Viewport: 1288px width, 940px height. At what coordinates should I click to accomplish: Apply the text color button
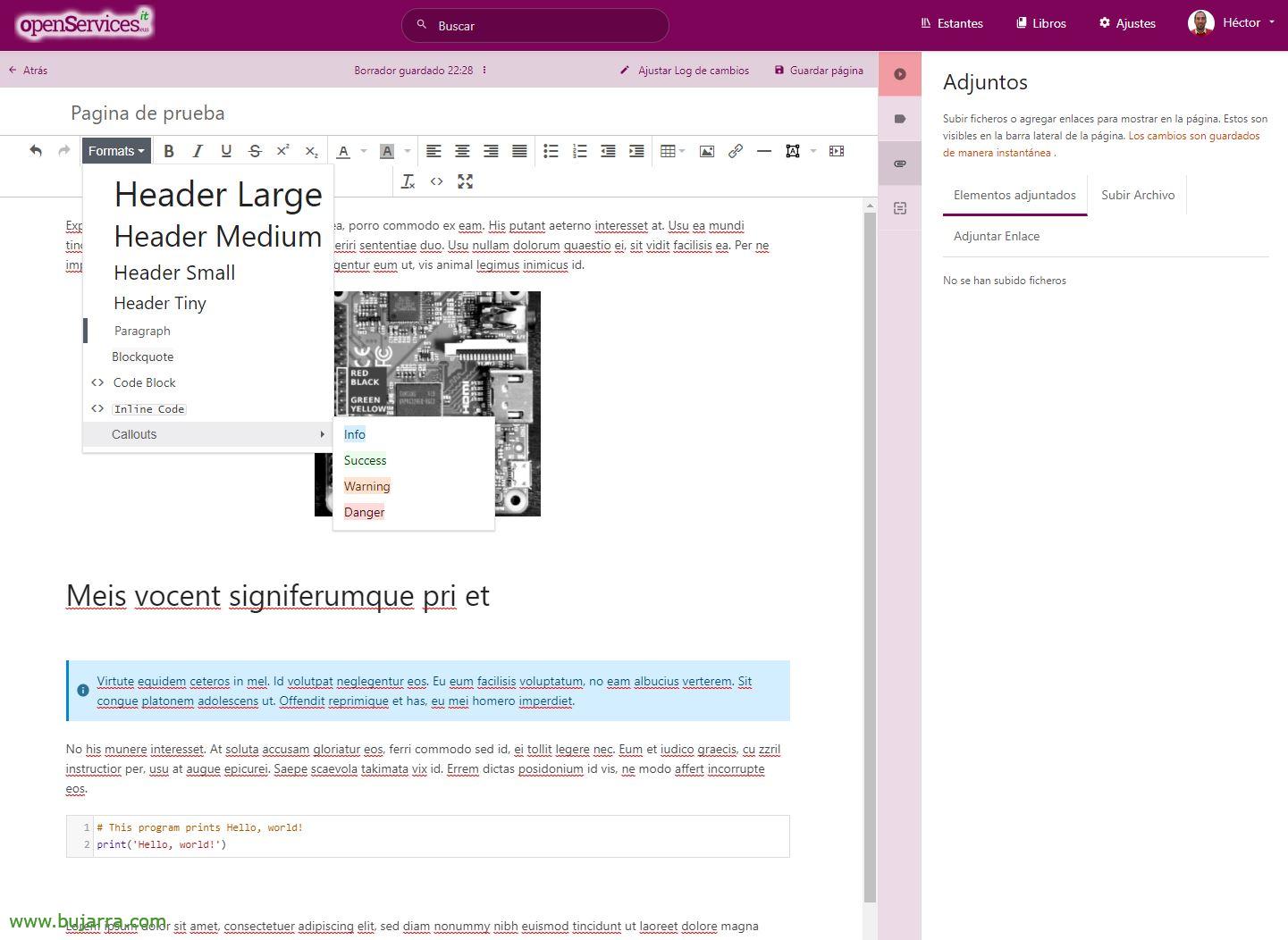pos(343,151)
